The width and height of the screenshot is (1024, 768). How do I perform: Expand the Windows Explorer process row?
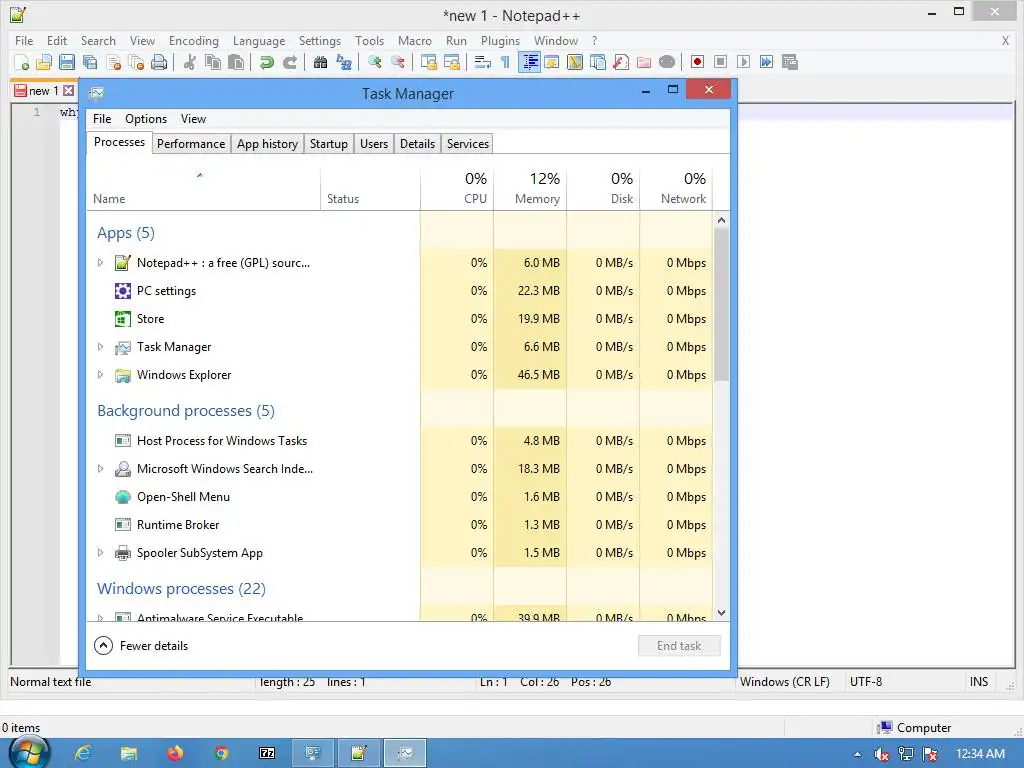pos(100,375)
